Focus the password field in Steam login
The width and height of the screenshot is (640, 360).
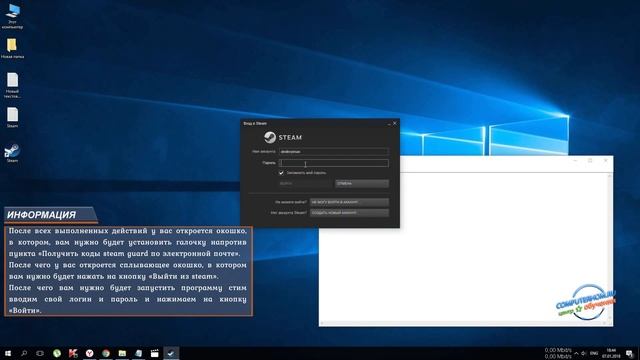333,163
